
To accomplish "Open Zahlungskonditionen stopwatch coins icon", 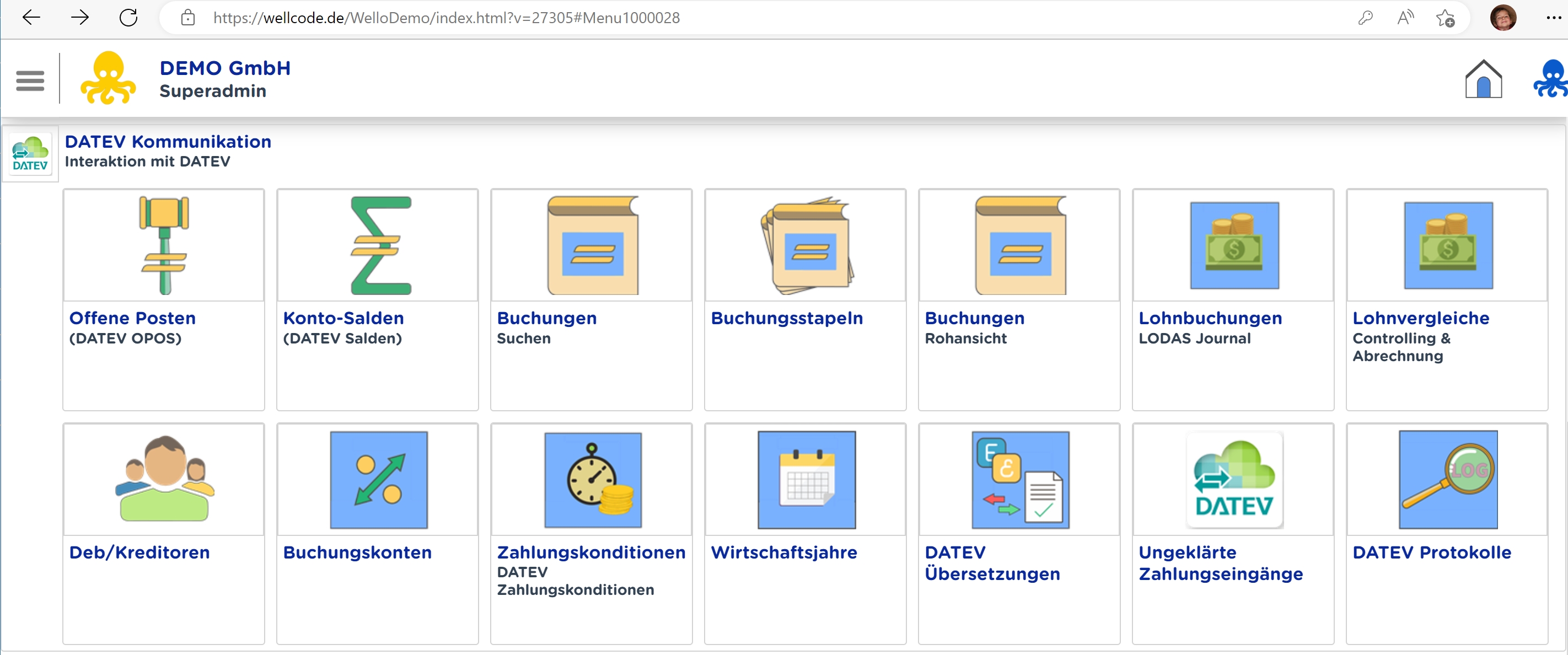I will 592,479.
